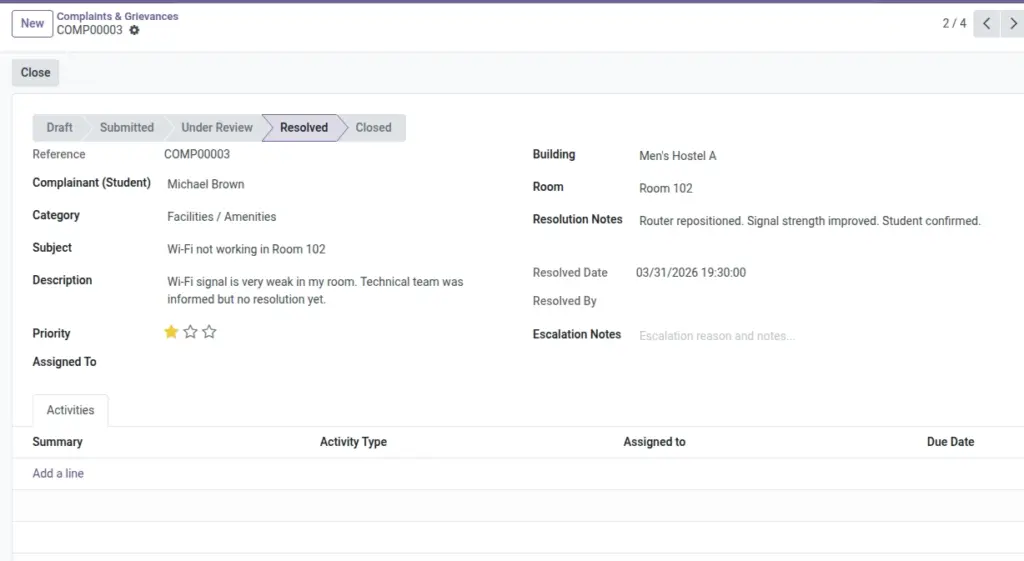This screenshot has height=561, width=1024.
Task: Open the gear actions menu beside COMP00003
Action: [134, 30]
